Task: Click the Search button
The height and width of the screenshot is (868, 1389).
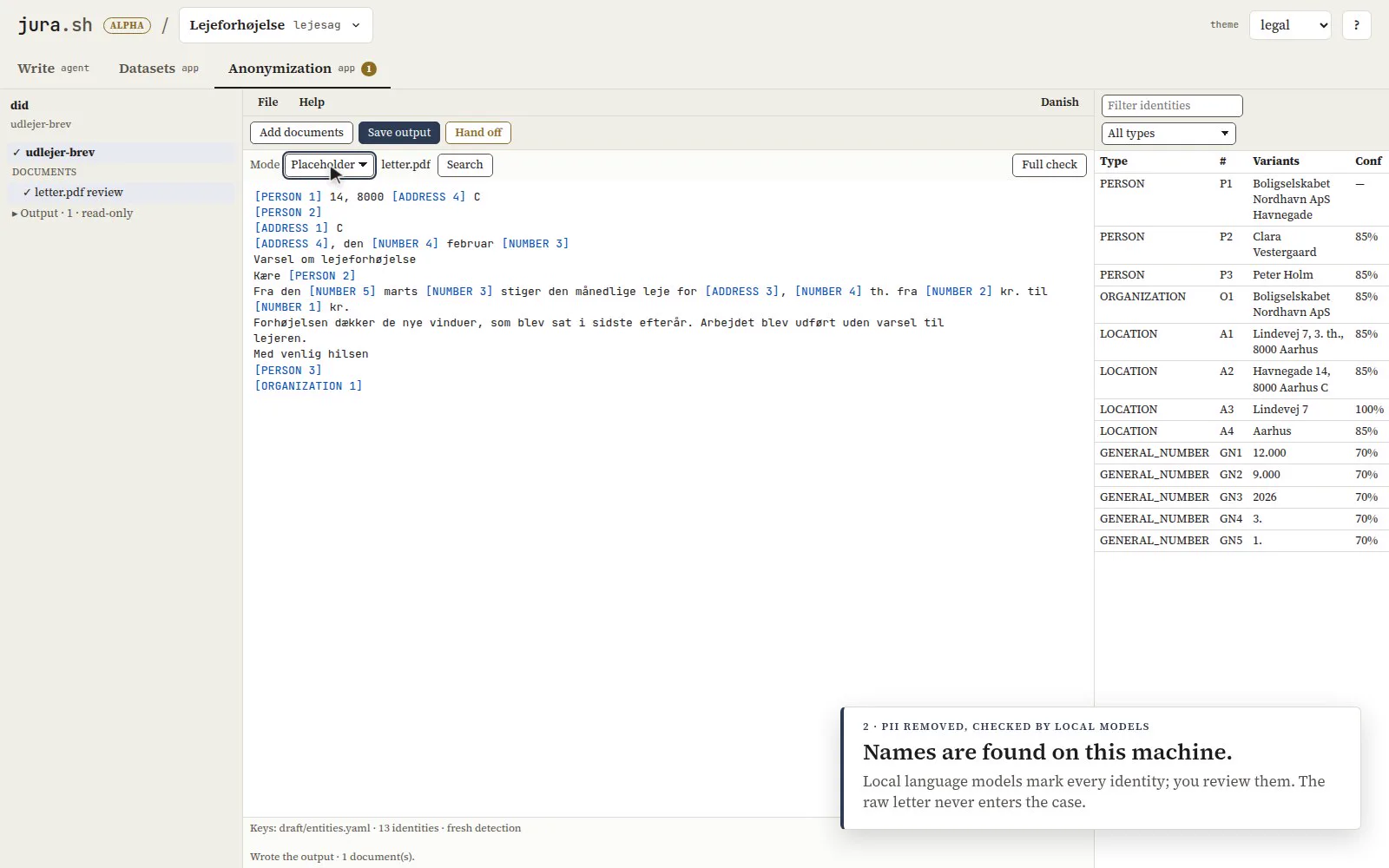Action: tap(464, 165)
